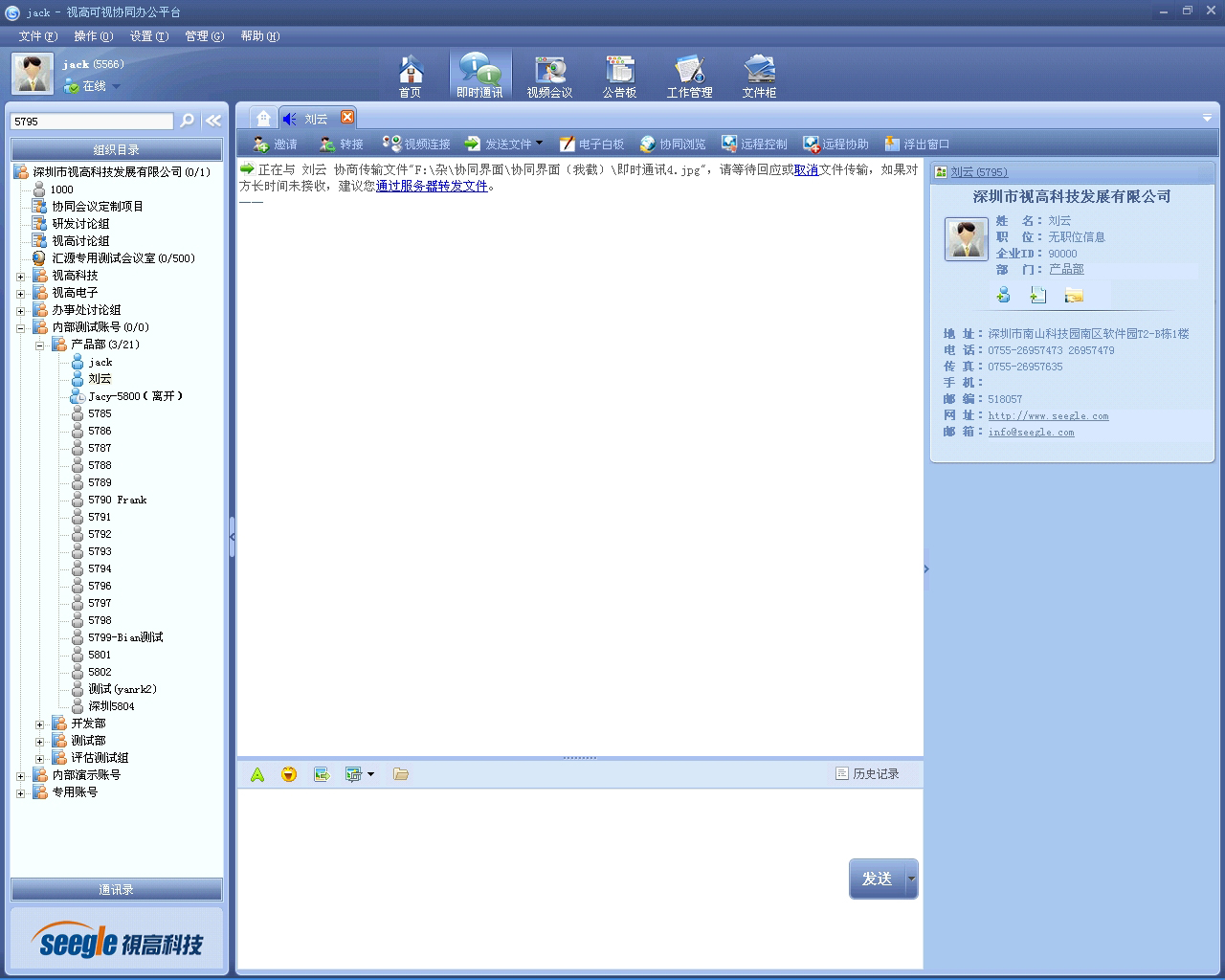Click the 刘云 (5795) profile header link
Image resolution: width=1225 pixels, height=980 pixels.
coord(979,172)
